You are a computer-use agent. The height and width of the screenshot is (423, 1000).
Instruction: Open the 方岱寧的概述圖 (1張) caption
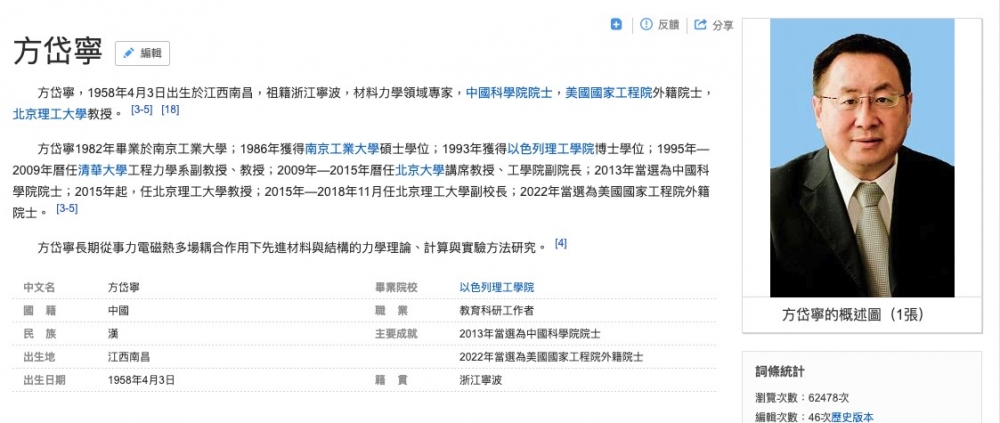(853, 315)
